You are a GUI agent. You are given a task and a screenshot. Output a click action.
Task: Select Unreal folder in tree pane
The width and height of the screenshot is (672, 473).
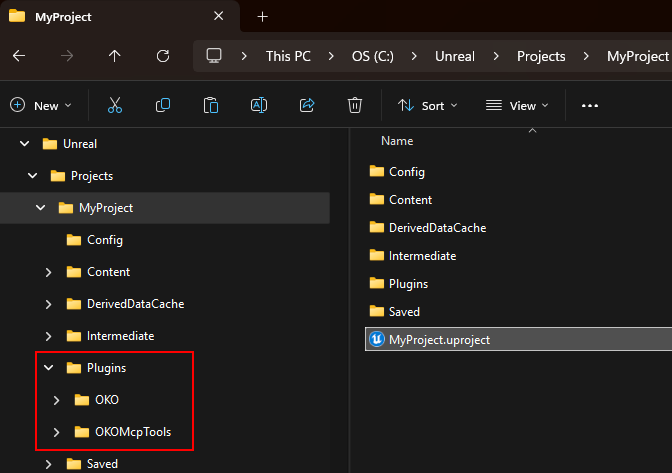tap(70, 144)
